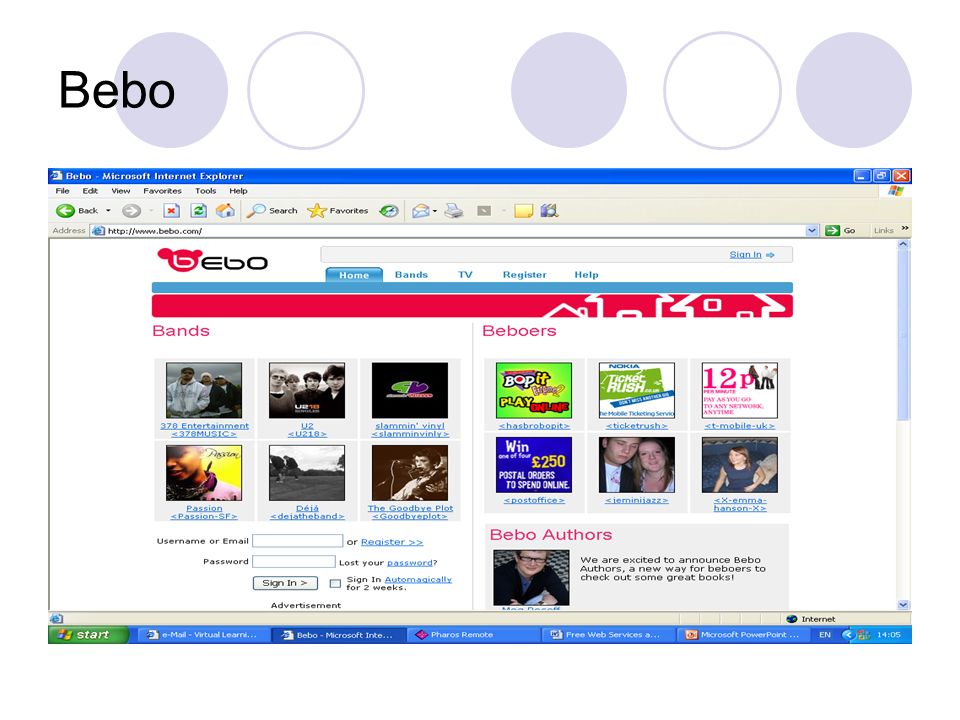The height and width of the screenshot is (720, 960).
Task: Click the scrollbar up arrow
Action: coord(903,244)
